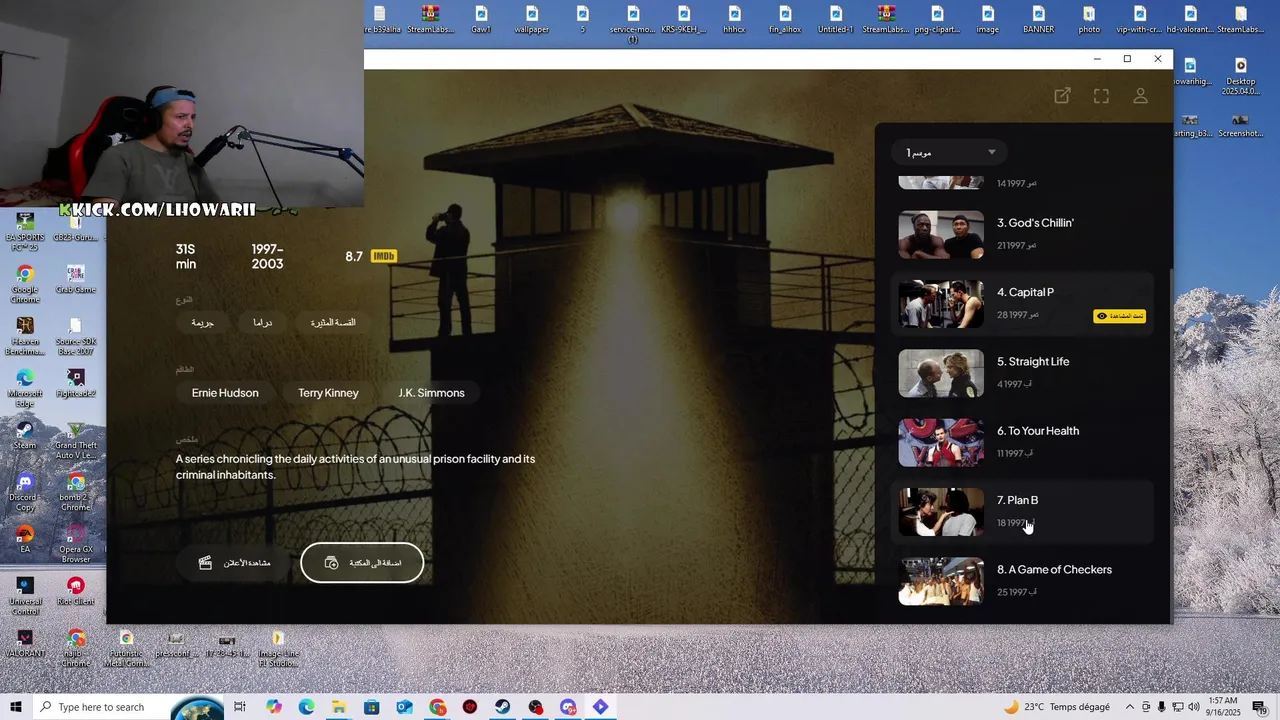
Task: Open Riot Client desktop shortcut
Action: (x=76, y=591)
